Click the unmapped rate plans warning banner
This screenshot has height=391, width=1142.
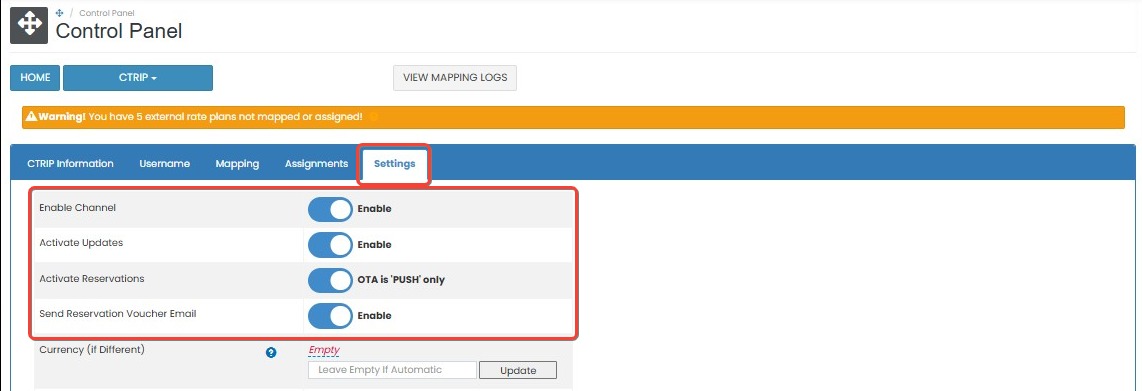click(573, 116)
